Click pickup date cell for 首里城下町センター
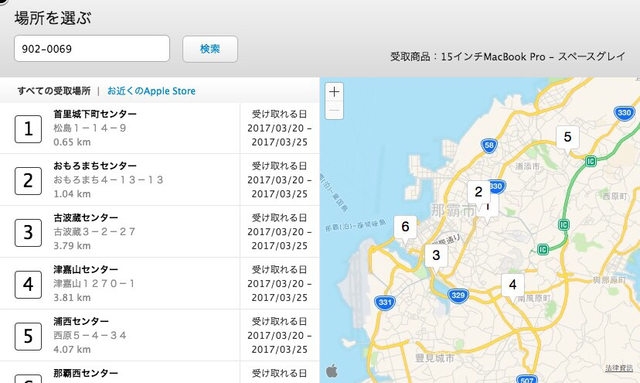This screenshot has height=383, width=640. pos(280,128)
